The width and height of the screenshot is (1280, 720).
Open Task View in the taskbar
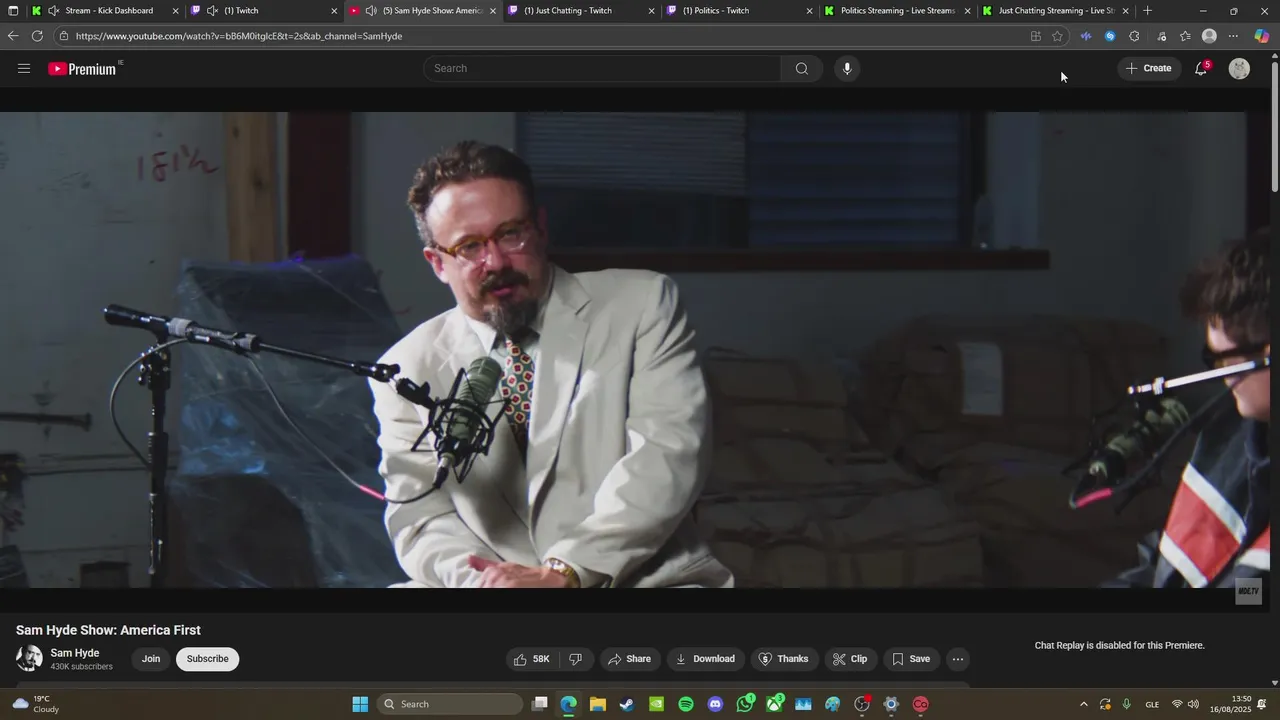[x=540, y=704]
